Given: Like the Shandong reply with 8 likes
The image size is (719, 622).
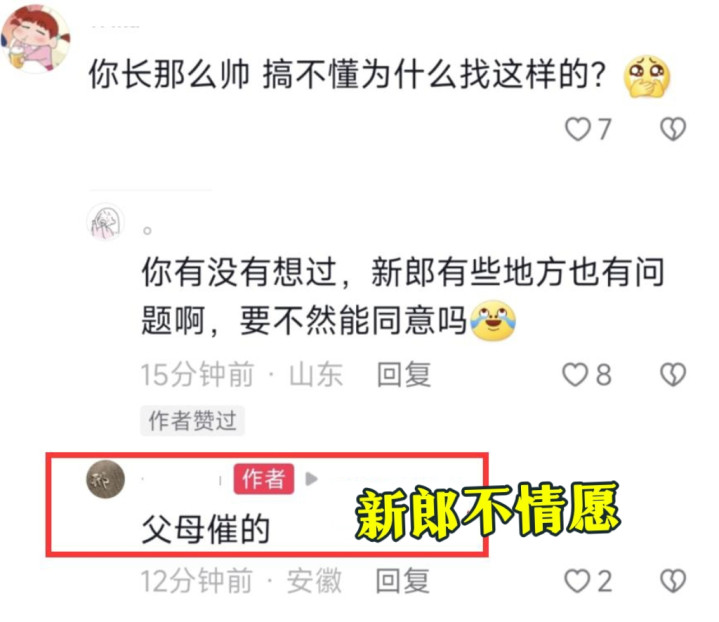Looking at the screenshot, I should [575, 374].
